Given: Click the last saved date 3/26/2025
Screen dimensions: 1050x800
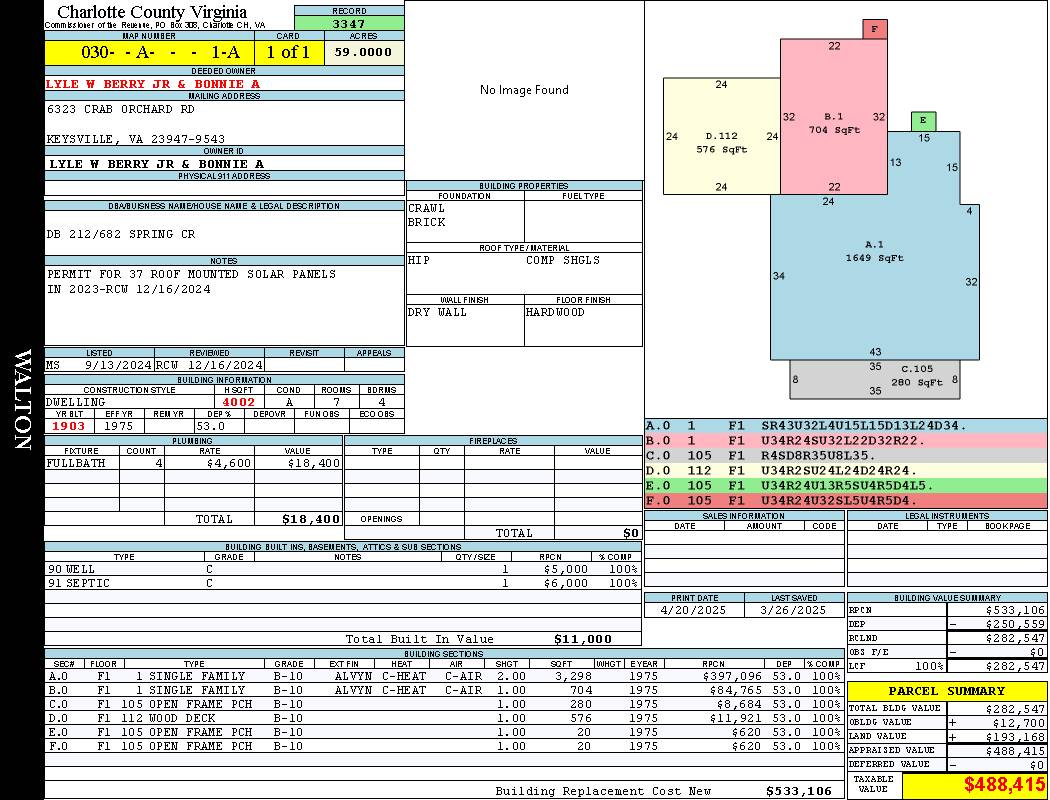Looking at the screenshot, I should pyautogui.click(x=794, y=611).
